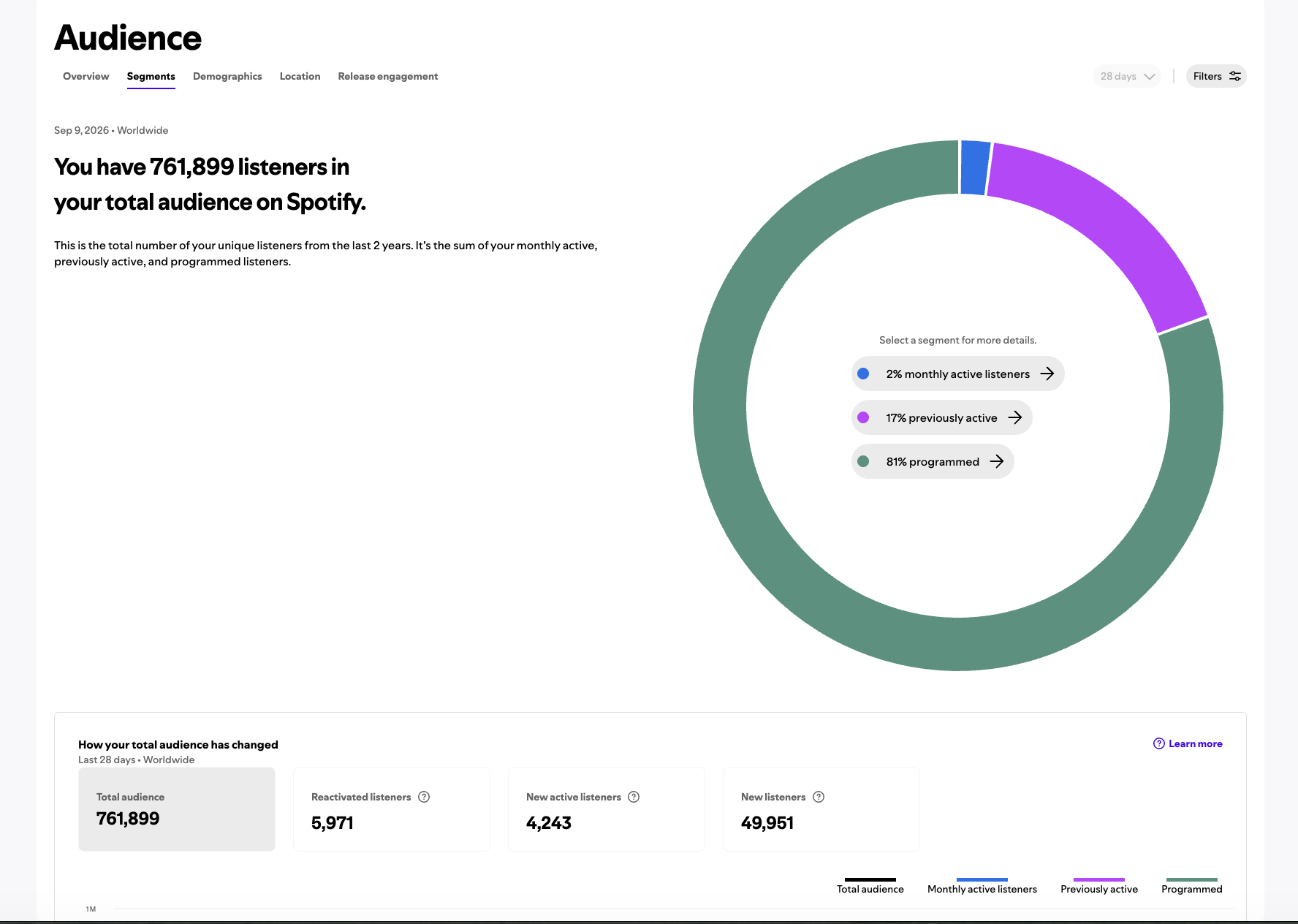The image size is (1298, 924).
Task: Switch to the Demographics tab
Action: (227, 76)
